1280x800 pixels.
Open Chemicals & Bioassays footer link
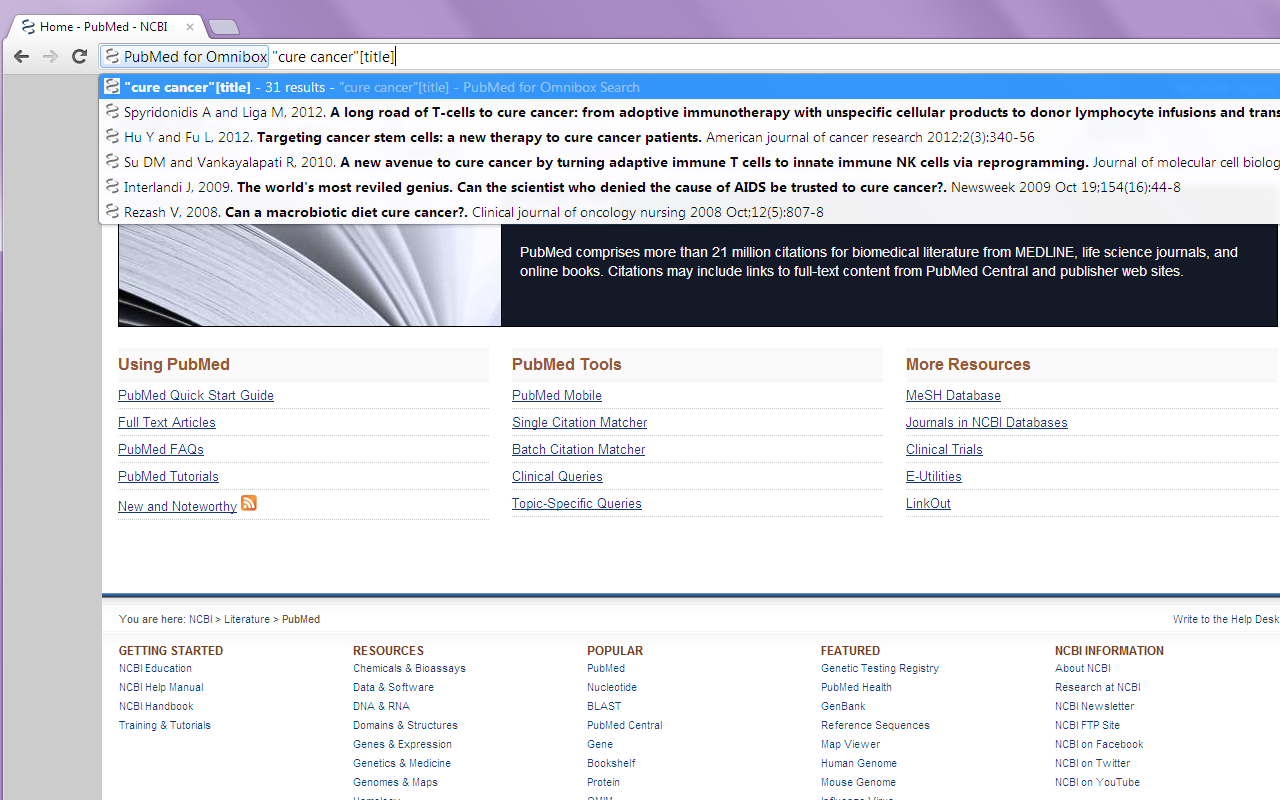[409, 668]
